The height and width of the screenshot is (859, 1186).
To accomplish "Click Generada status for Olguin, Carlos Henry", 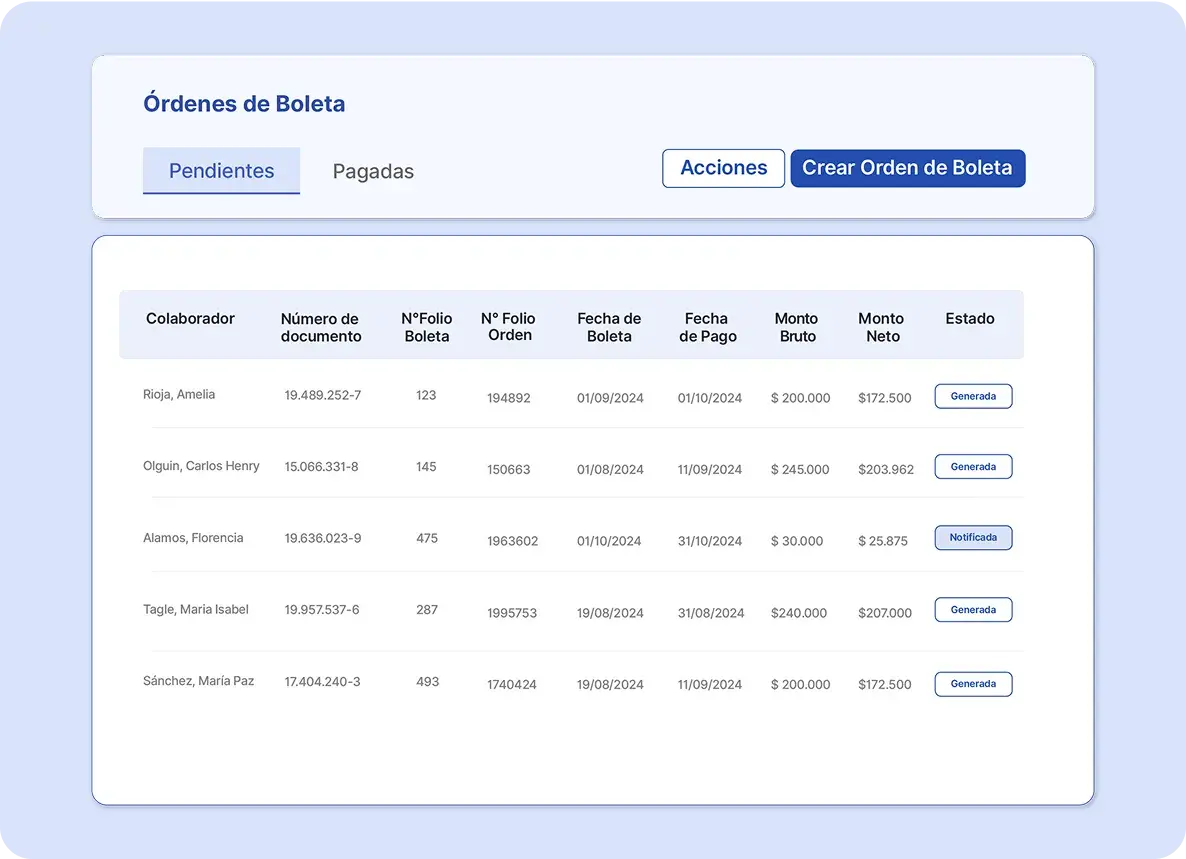I will pos(973,467).
